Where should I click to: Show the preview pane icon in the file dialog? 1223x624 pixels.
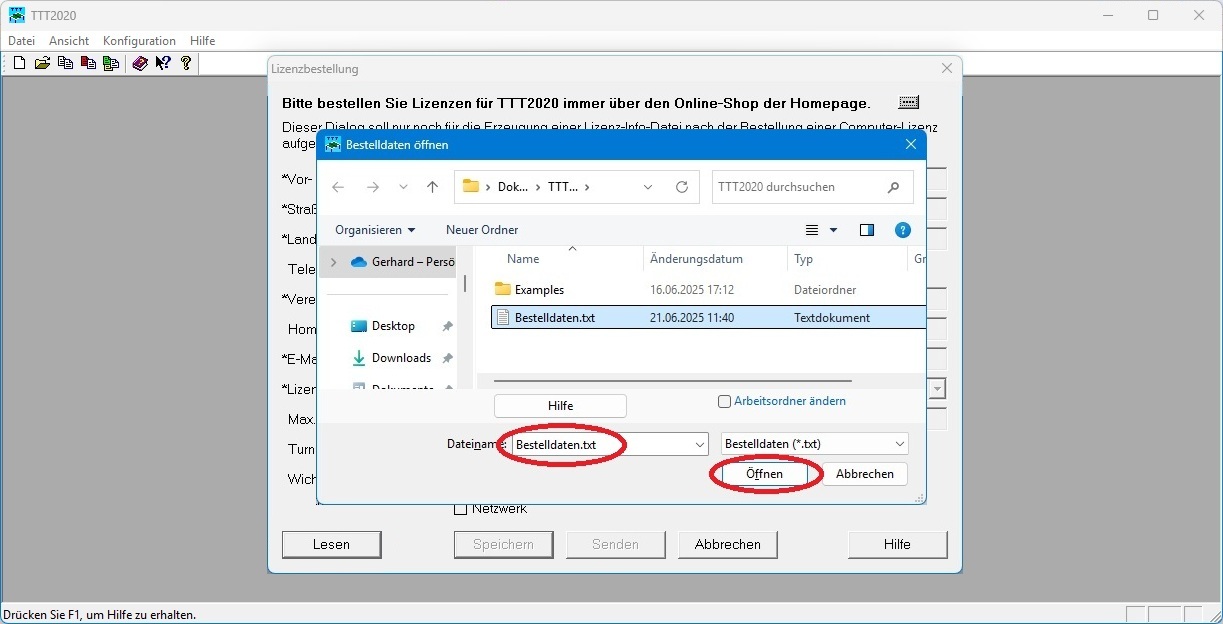[867, 230]
